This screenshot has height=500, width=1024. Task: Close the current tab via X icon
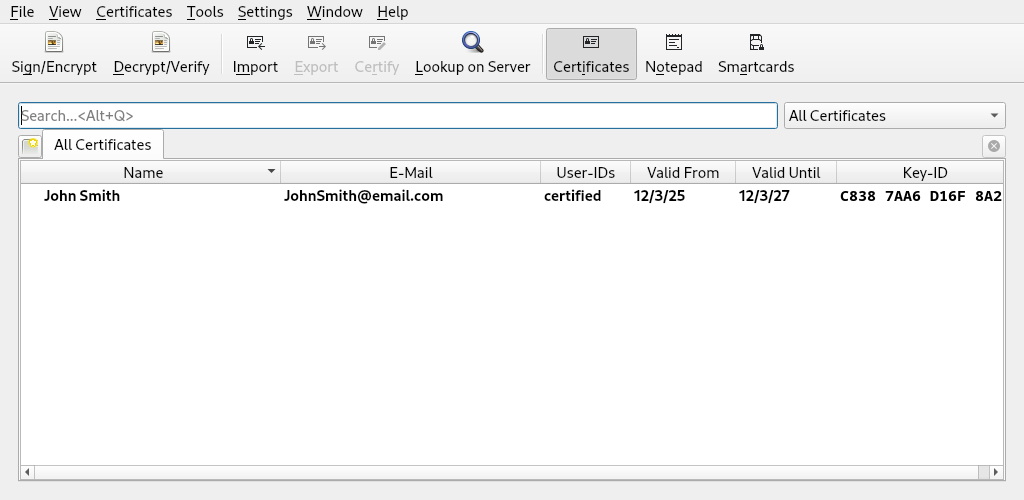pyautogui.click(x=993, y=146)
